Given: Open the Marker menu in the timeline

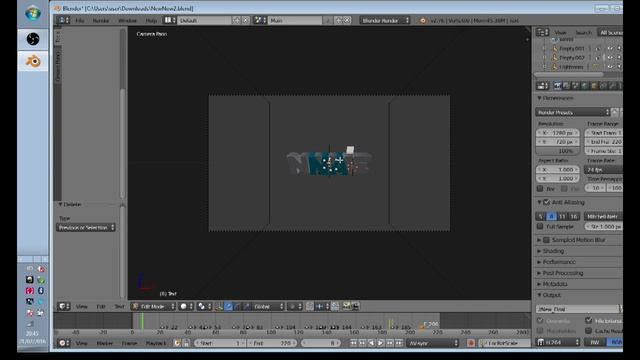Looking at the screenshot, I should [x=104, y=343].
